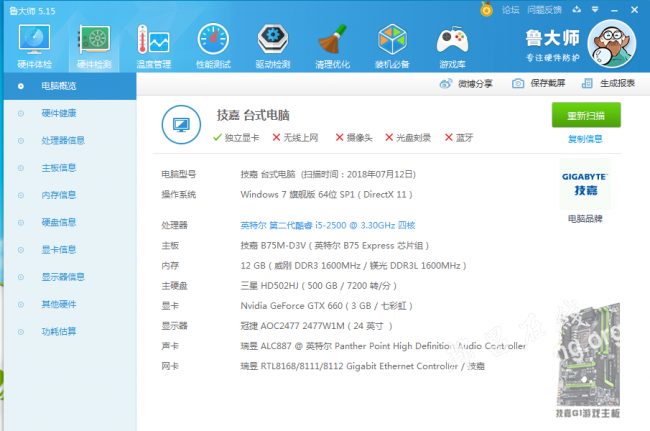Click the RTL8168 Gigabit Ethernet Controller text
This screenshot has height=431, width=650.
[x=362, y=366]
